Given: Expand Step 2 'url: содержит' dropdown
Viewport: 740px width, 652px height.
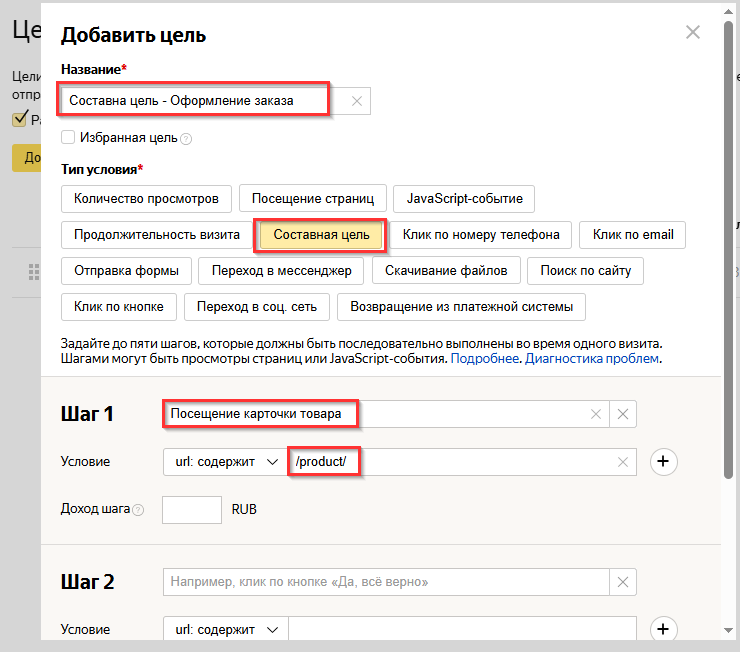Looking at the screenshot, I should (226, 629).
